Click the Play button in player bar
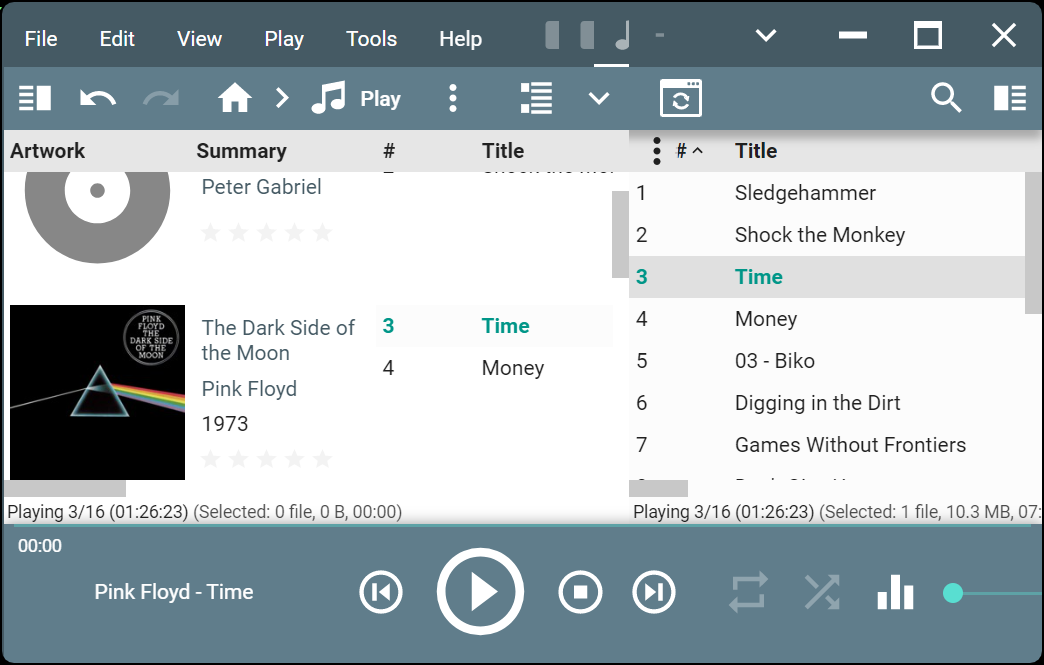This screenshot has width=1044, height=665. (x=480, y=592)
